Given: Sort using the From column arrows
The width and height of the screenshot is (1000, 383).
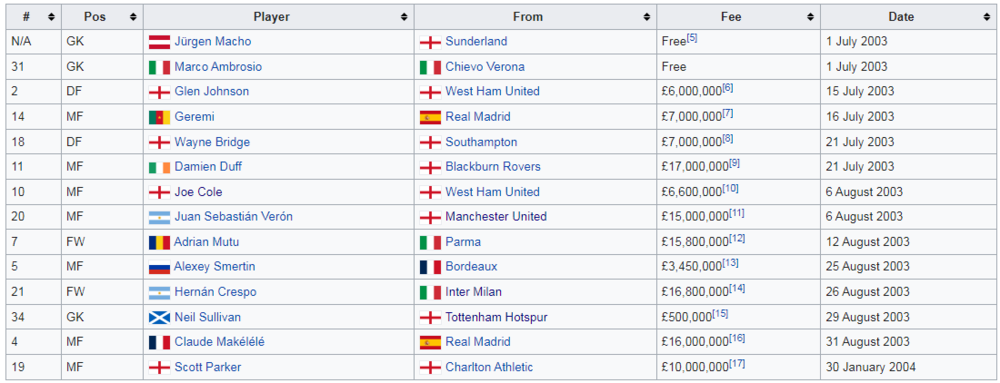Looking at the screenshot, I should (647, 17).
